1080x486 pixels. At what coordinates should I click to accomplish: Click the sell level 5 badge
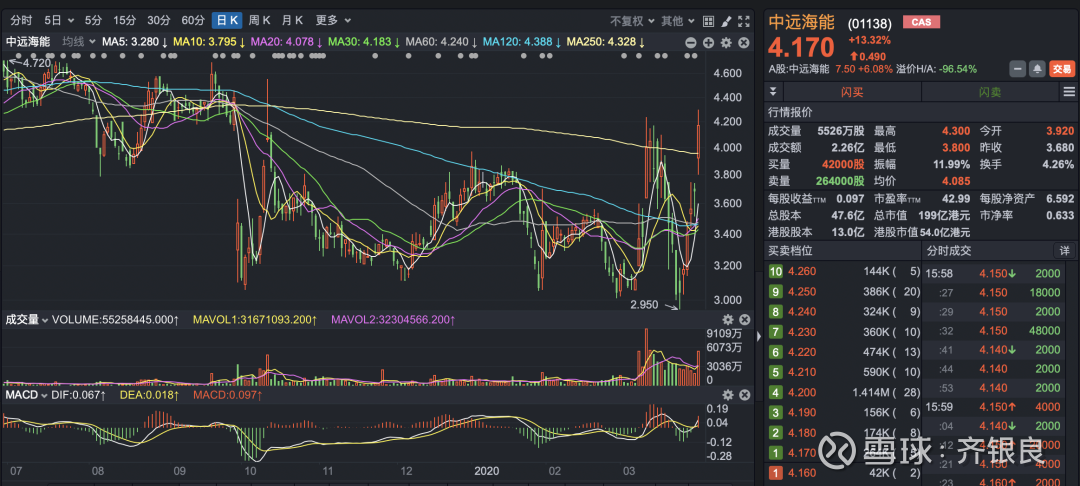pos(776,372)
